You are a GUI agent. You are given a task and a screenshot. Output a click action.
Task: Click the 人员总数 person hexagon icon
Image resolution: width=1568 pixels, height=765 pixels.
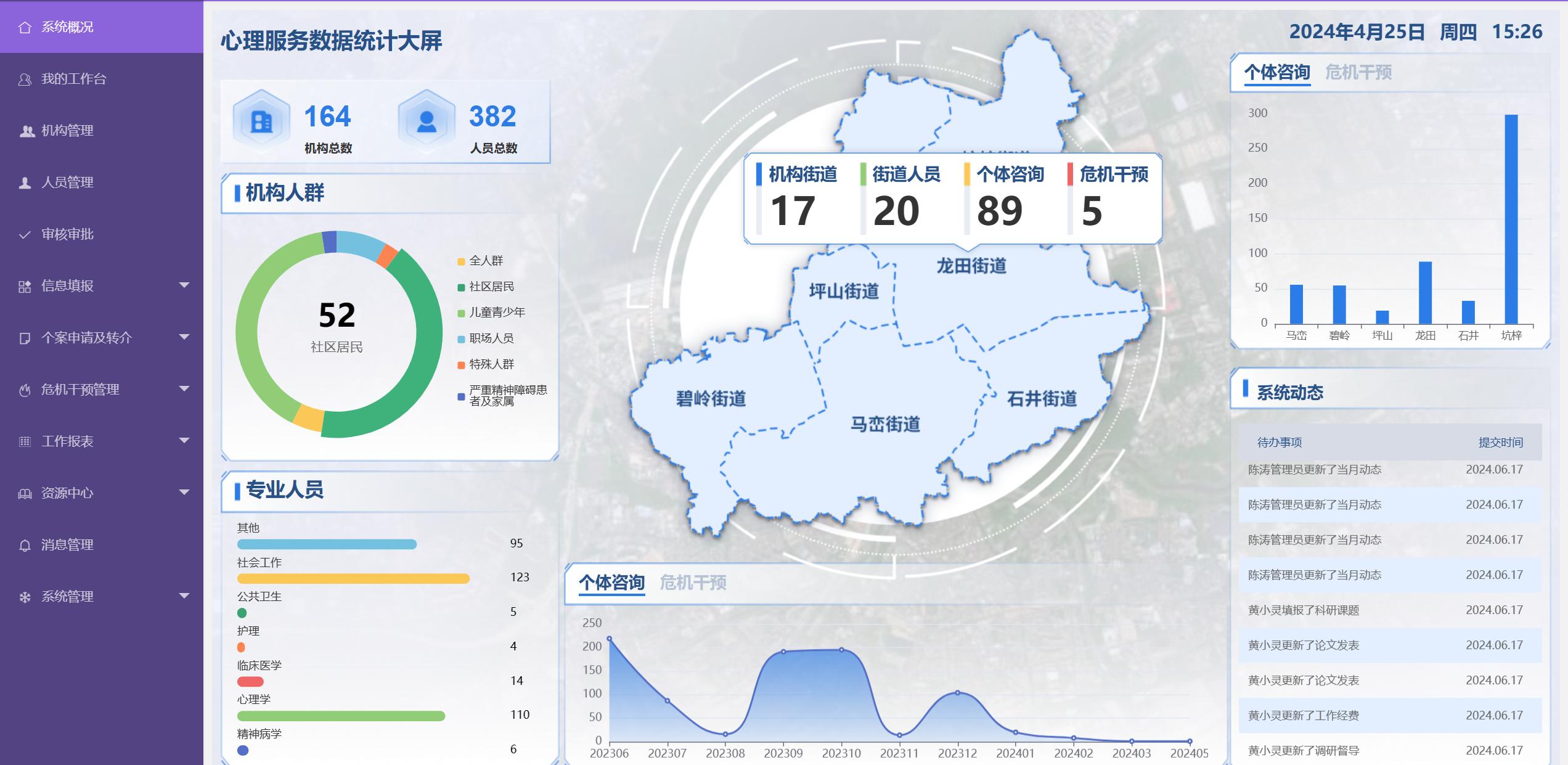pyautogui.click(x=427, y=121)
